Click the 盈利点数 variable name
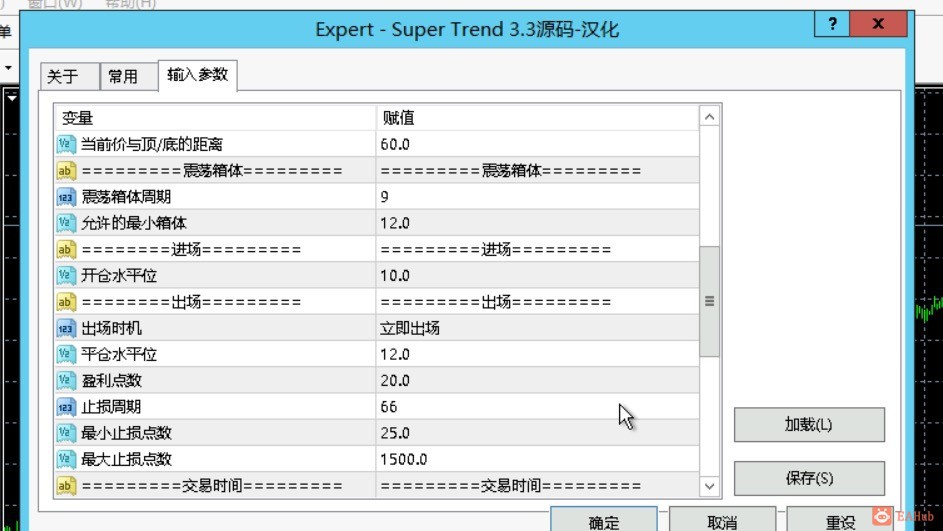943x531 pixels. [111, 381]
